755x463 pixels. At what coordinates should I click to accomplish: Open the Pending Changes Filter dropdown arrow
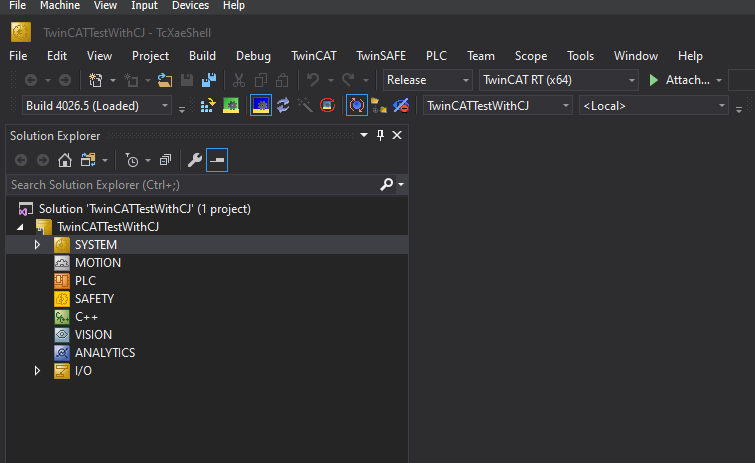click(148, 161)
